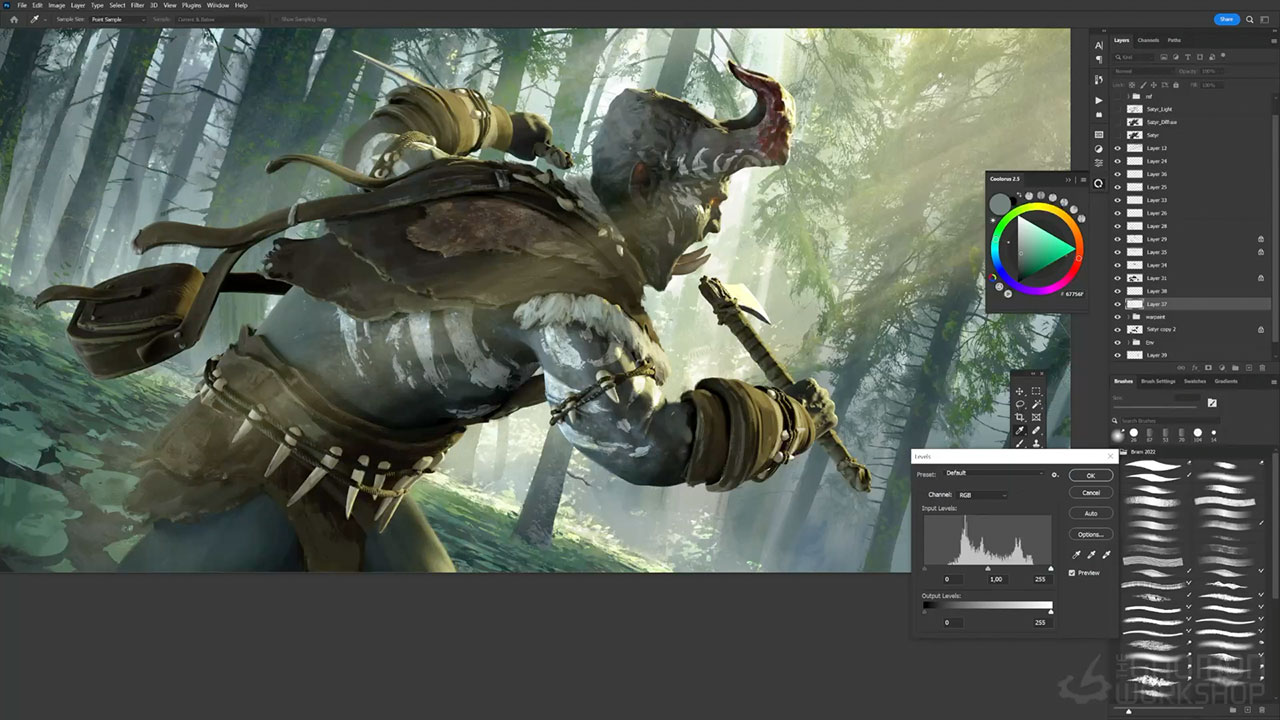Screen dimensions: 1280x720
Task: Pick the white point eyedropper in Levels
Action: coord(1107,555)
